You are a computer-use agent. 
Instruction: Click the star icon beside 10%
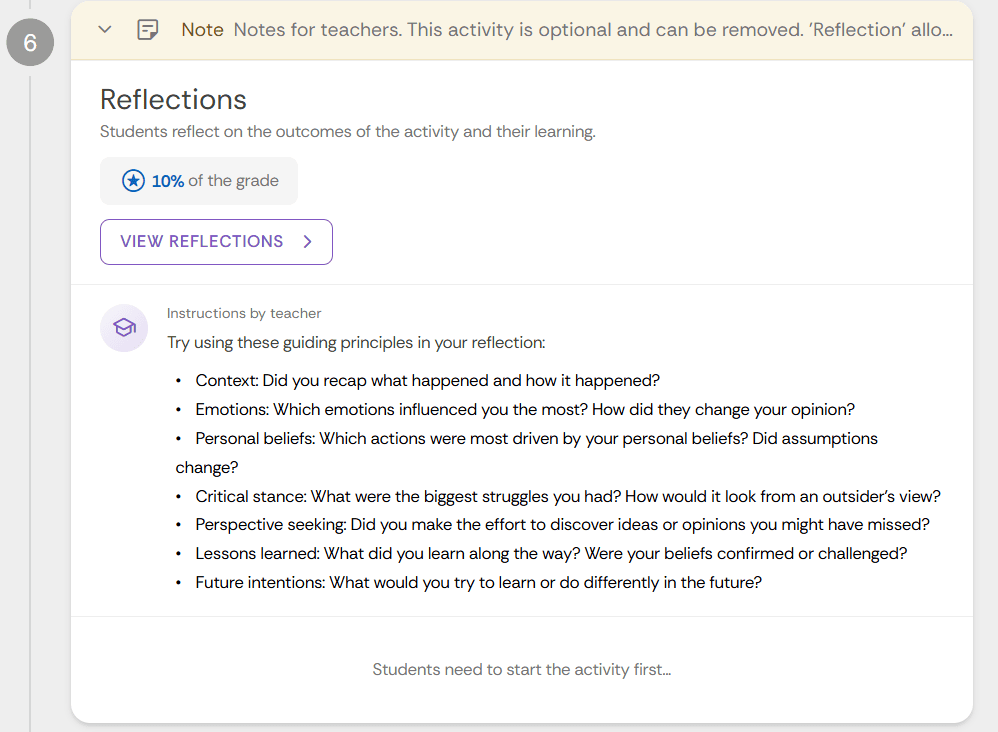point(133,181)
